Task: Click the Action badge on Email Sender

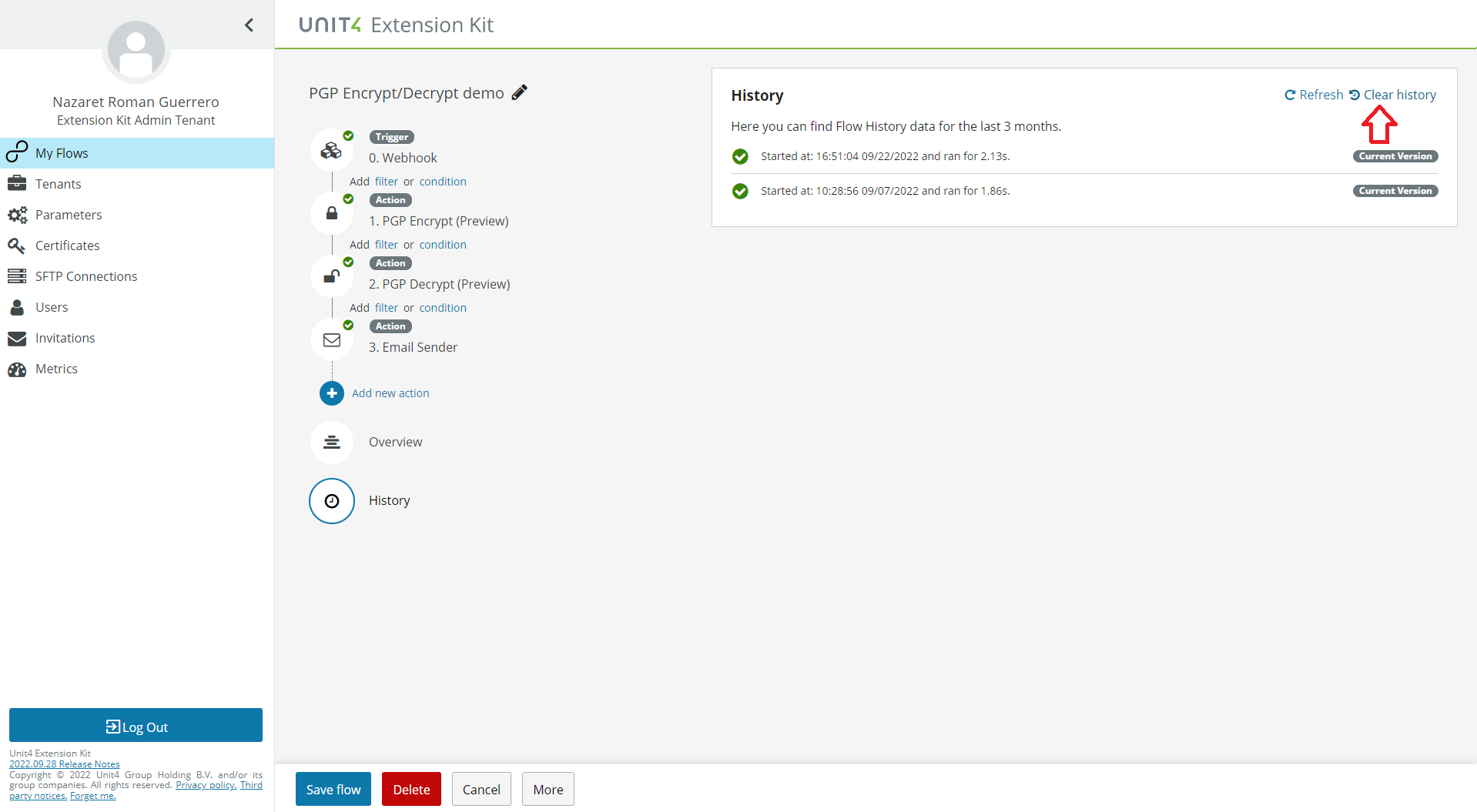Action: [390, 326]
